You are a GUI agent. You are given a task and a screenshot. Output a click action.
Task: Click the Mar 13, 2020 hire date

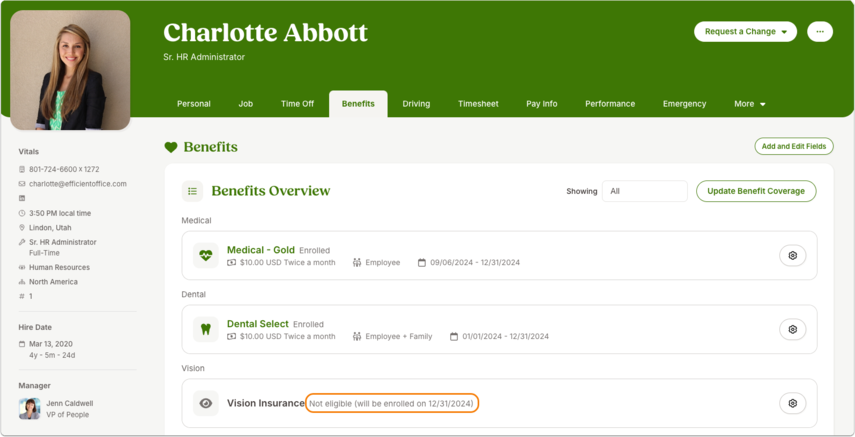click(51, 344)
